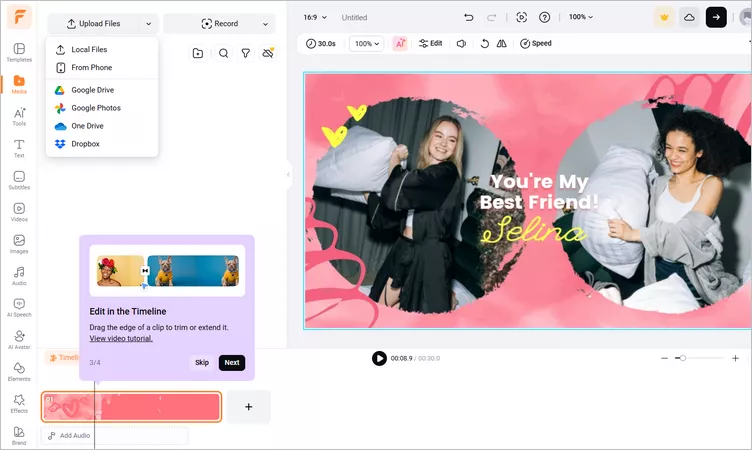Choose Google Photos from the upload menu

[102, 108]
